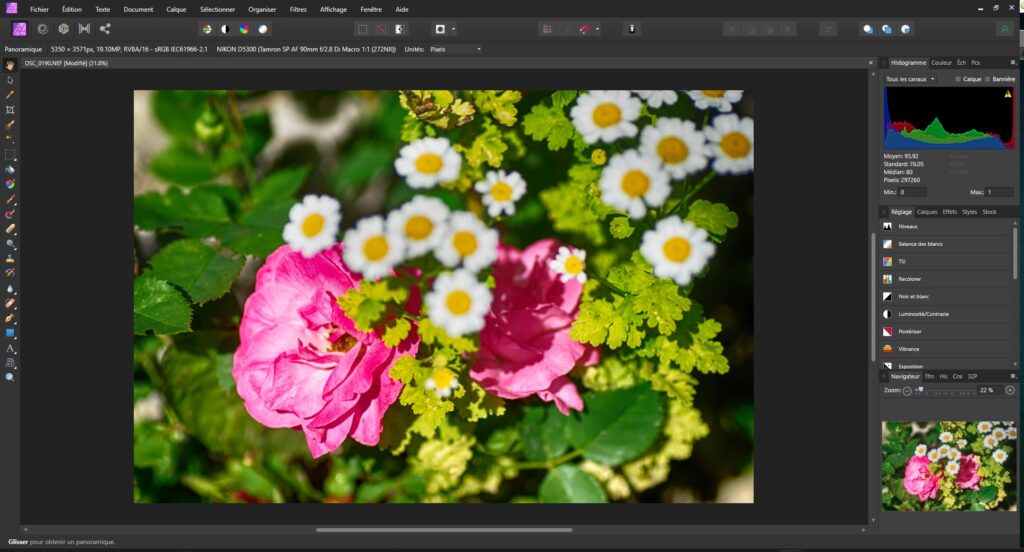This screenshot has height=552, width=1024.
Task: Enable the Bannière checkbox in Histogramme
Action: (x=986, y=79)
